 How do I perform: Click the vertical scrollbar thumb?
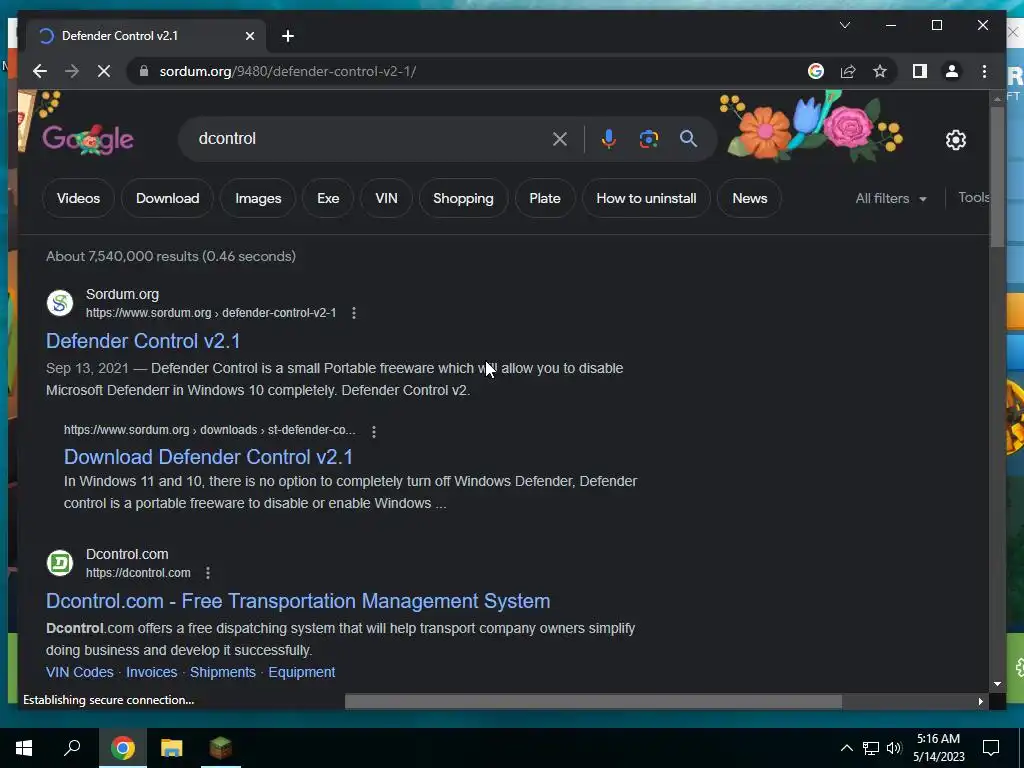pyautogui.click(x=997, y=176)
